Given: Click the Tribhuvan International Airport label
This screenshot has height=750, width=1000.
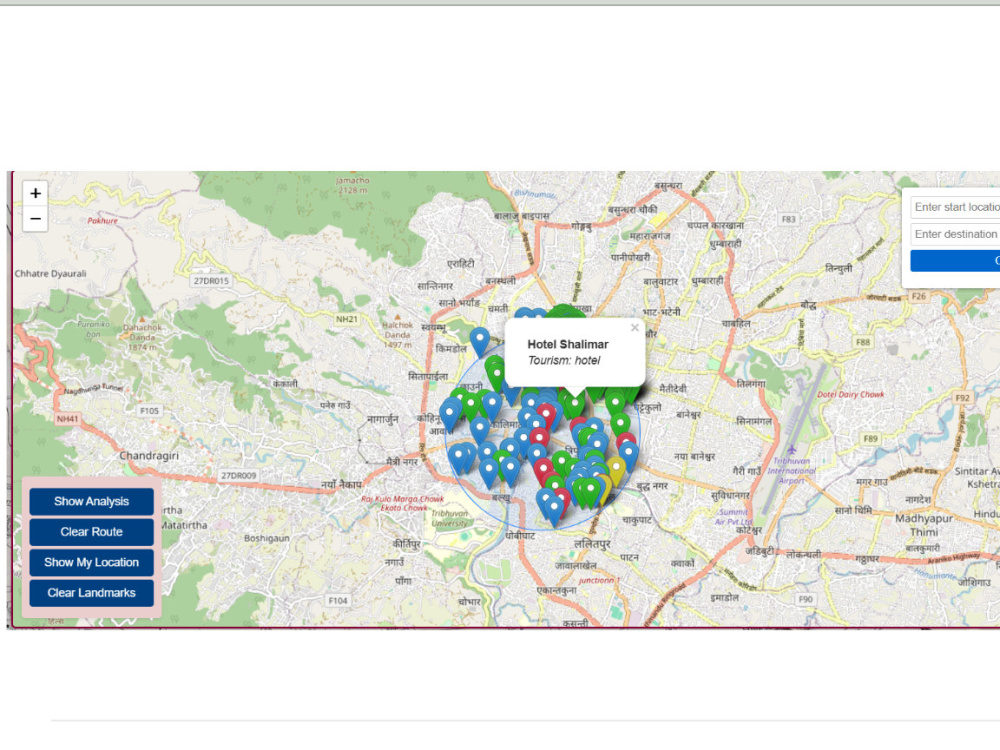Looking at the screenshot, I should (x=791, y=471).
